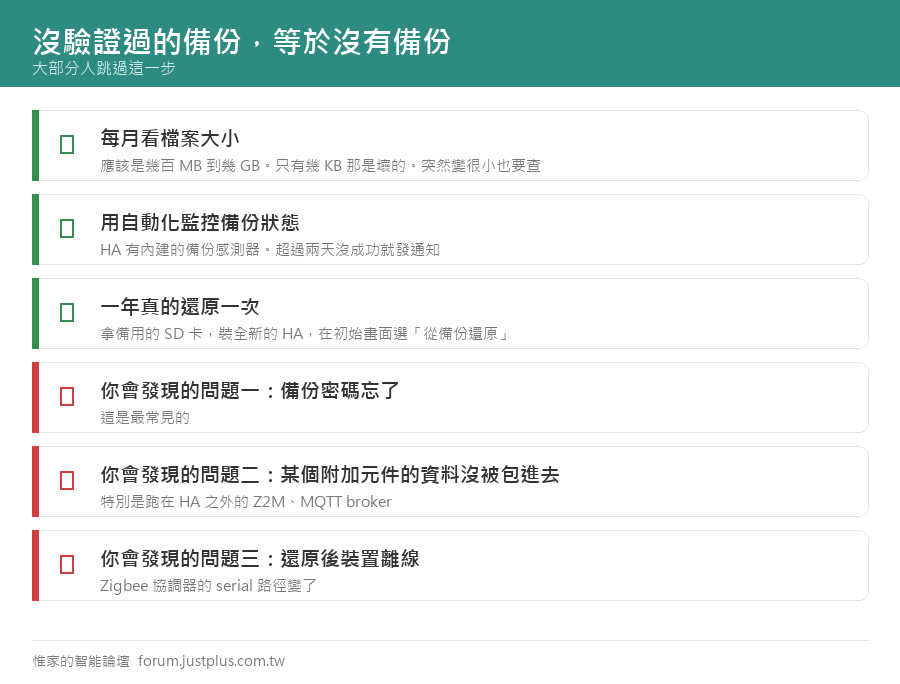Image resolution: width=900 pixels, height=684 pixels.
Task: Click the 惟家的智能論壇 footer text
Action: [81, 661]
